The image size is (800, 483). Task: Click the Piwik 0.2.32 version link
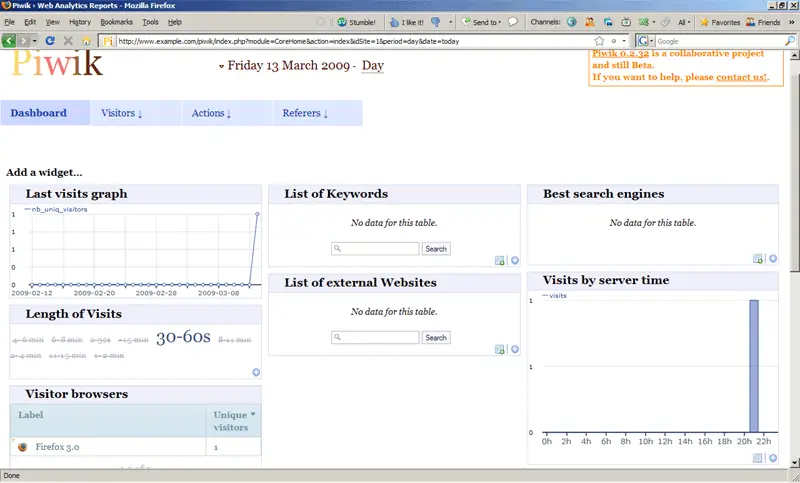pos(620,54)
